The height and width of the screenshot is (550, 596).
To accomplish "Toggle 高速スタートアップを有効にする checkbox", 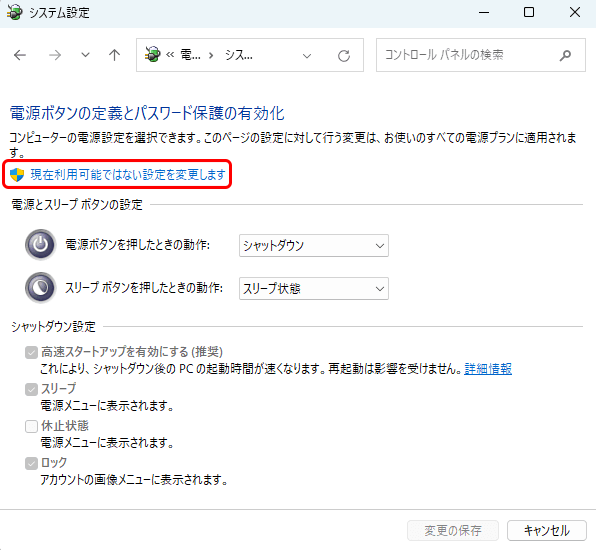I will click(31, 352).
